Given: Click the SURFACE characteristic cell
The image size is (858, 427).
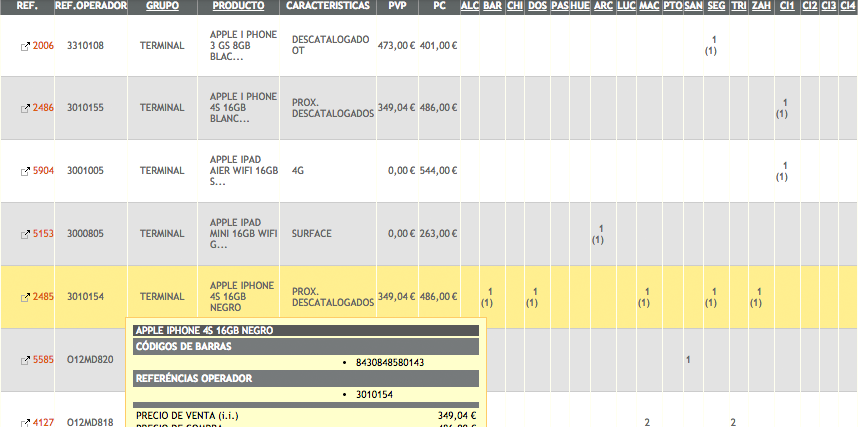Looking at the screenshot, I should 311,234.
